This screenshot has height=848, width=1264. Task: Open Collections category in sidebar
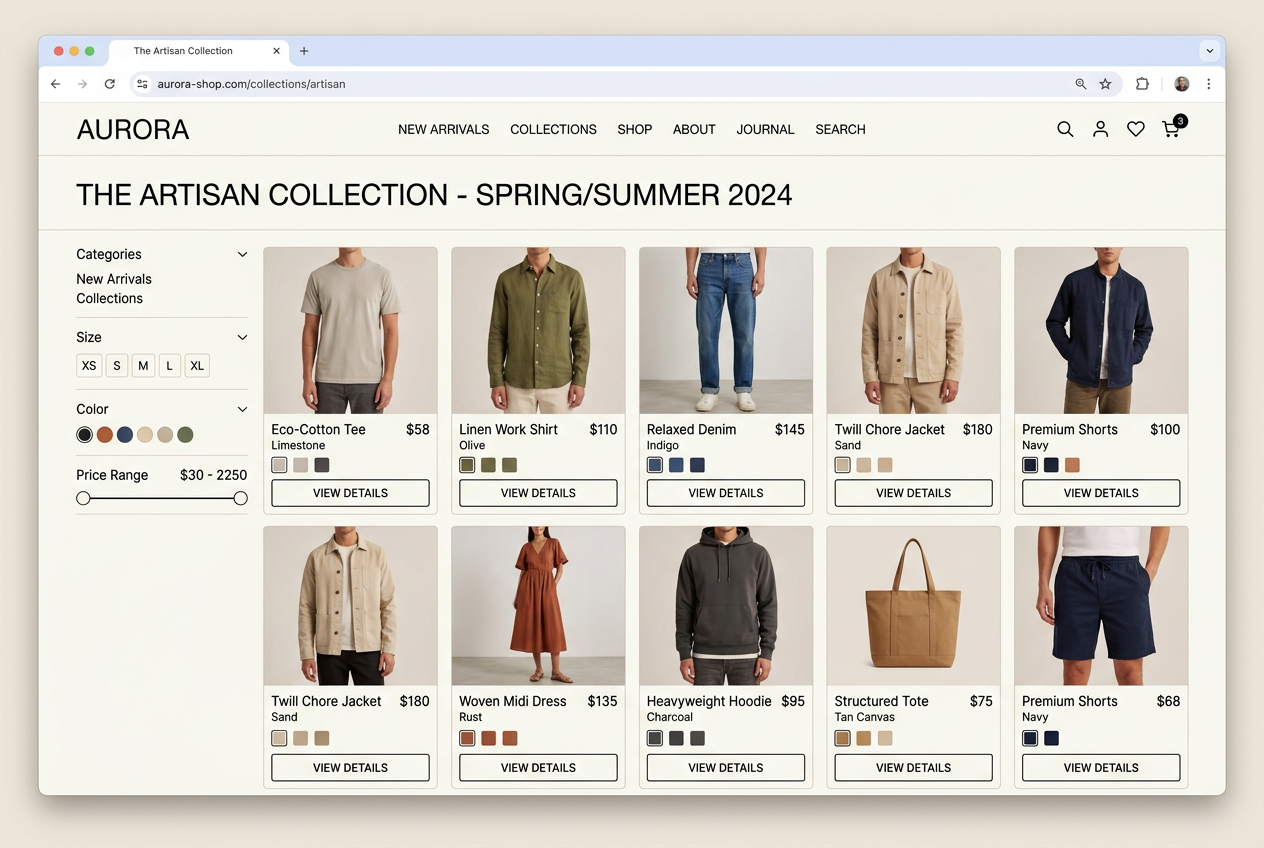point(110,298)
